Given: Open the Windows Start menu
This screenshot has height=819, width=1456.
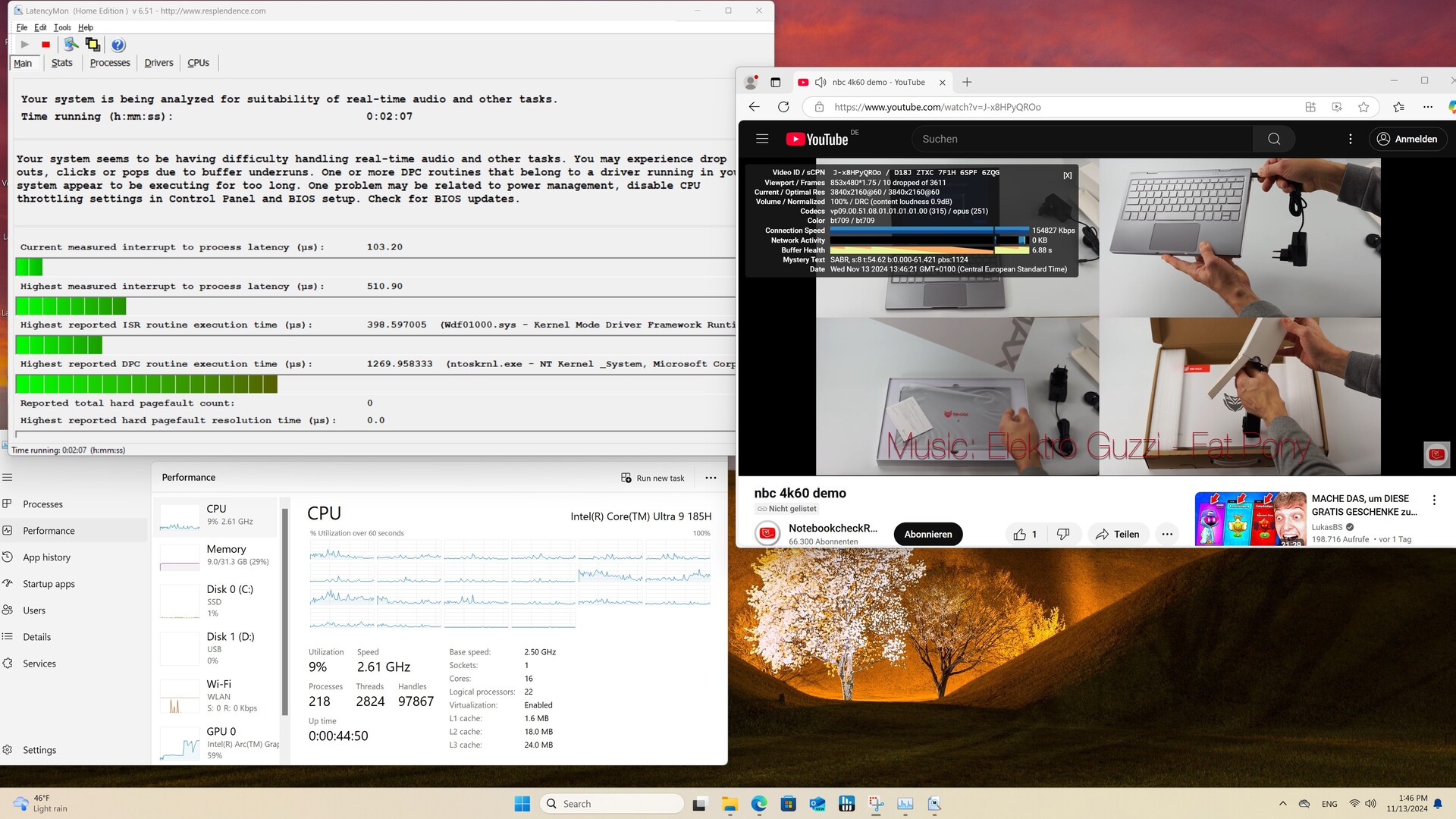Looking at the screenshot, I should pyautogui.click(x=522, y=804).
